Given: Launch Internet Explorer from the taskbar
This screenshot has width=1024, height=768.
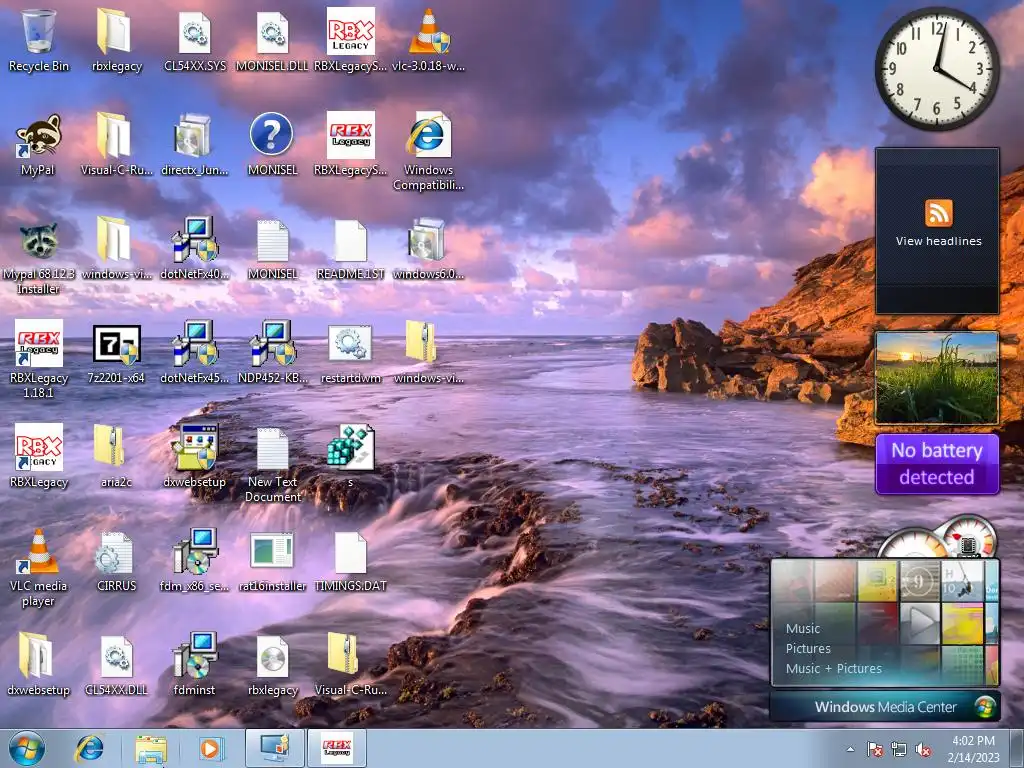Looking at the screenshot, I should [89, 748].
